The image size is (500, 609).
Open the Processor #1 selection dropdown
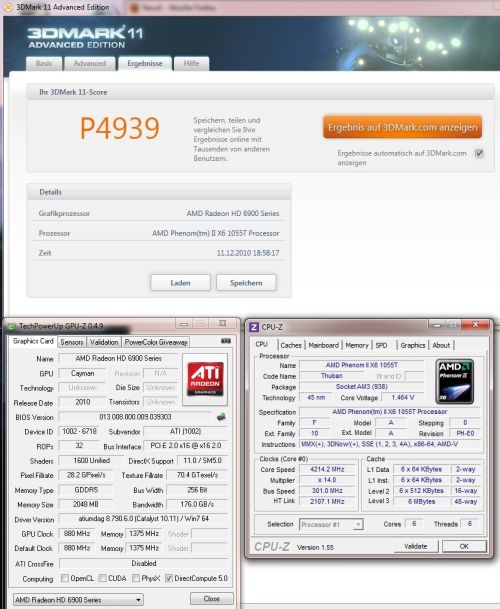(331, 524)
